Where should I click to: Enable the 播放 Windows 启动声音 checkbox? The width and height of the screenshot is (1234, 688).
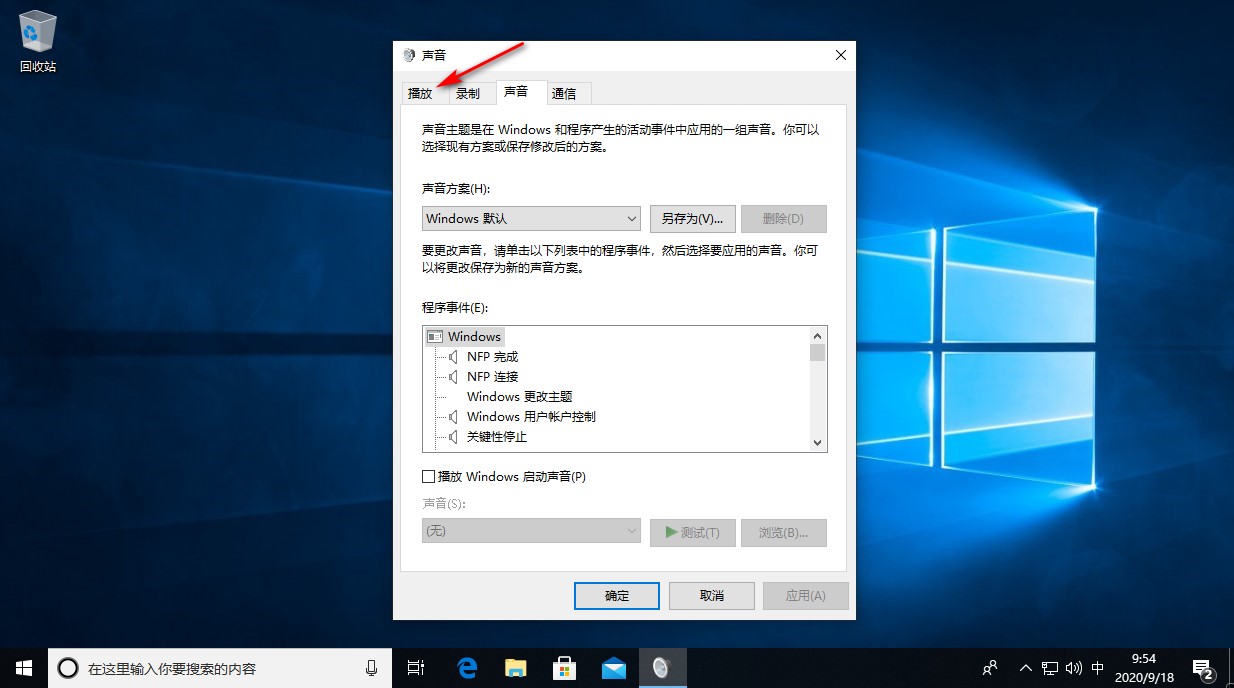(429, 477)
